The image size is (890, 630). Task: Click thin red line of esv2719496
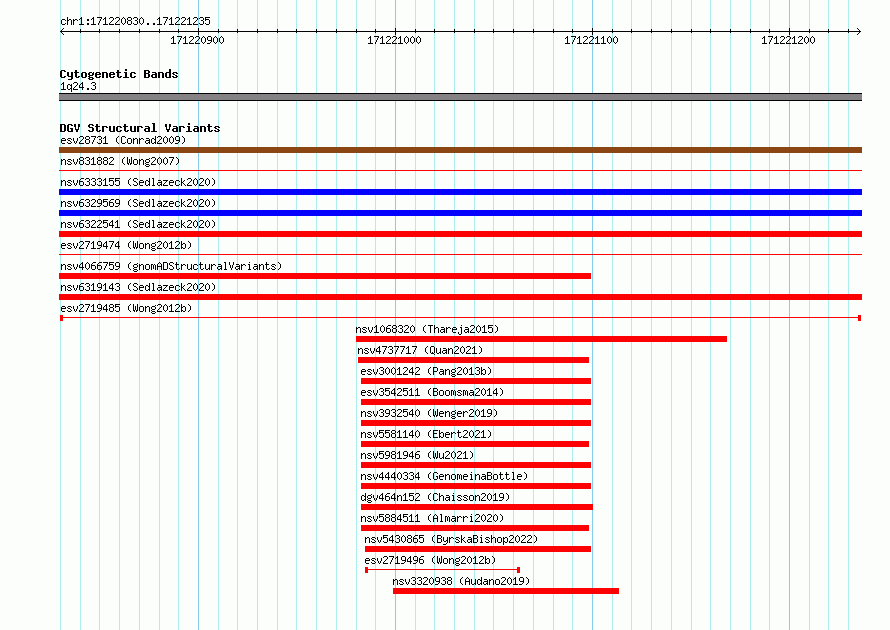tap(442, 570)
